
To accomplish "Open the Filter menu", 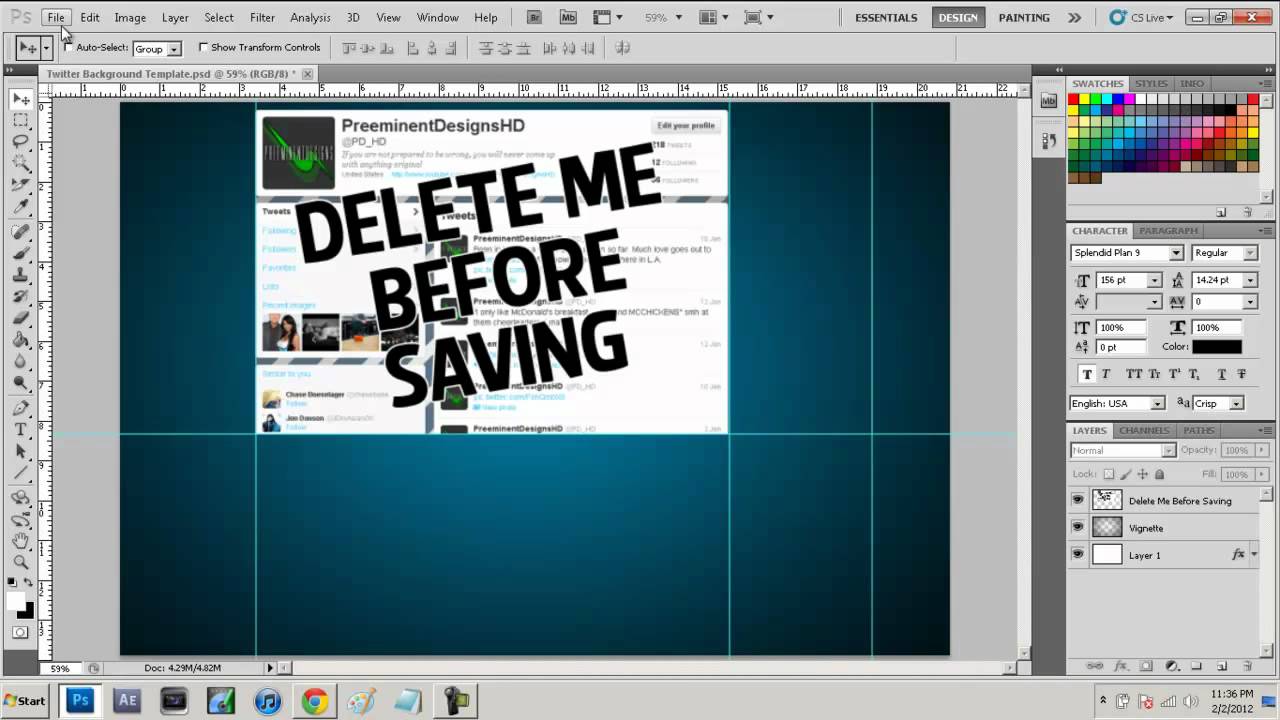I will 262,17.
